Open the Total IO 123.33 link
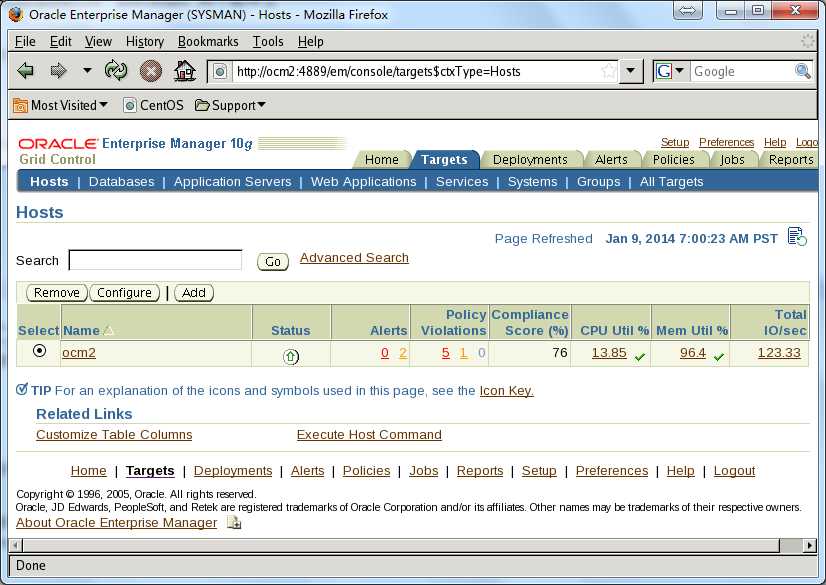 click(x=779, y=353)
